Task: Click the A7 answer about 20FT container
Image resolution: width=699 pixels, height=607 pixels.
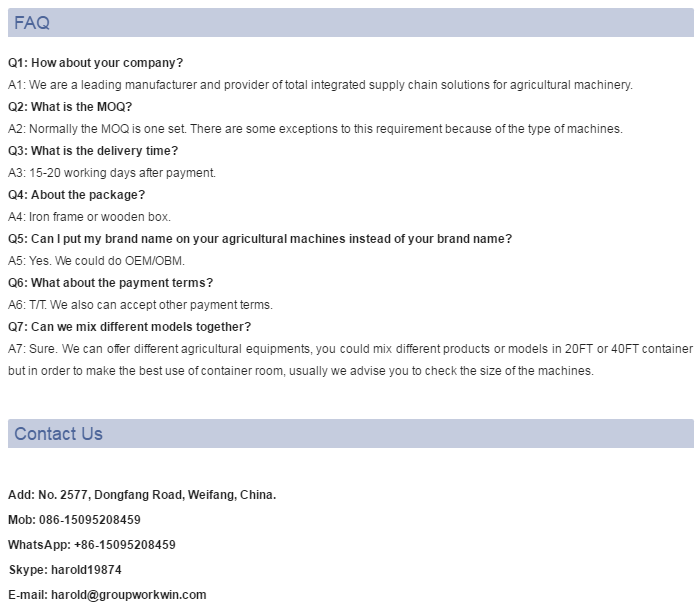Action: coord(350,349)
